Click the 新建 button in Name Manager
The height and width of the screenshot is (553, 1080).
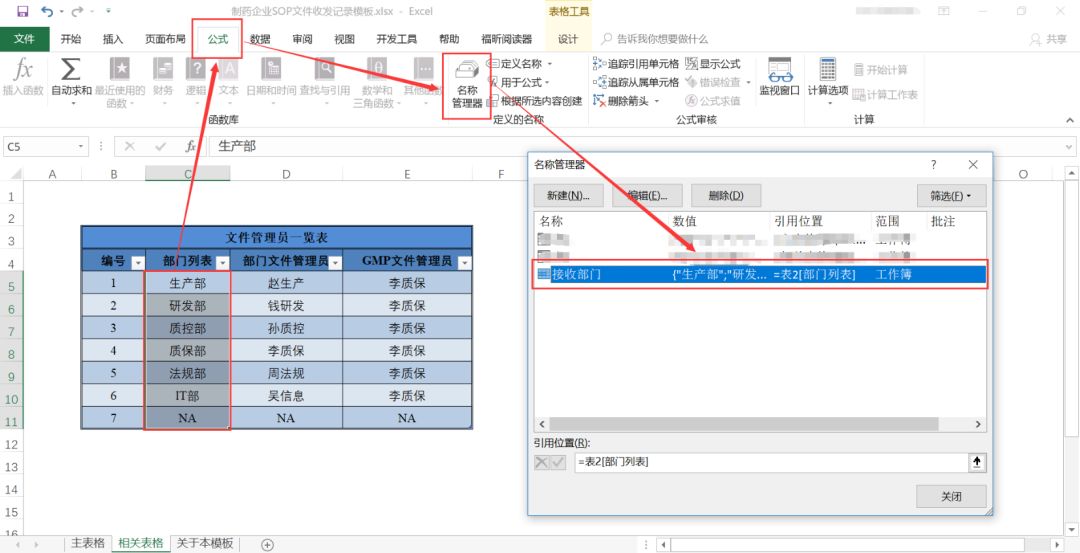[568, 195]
